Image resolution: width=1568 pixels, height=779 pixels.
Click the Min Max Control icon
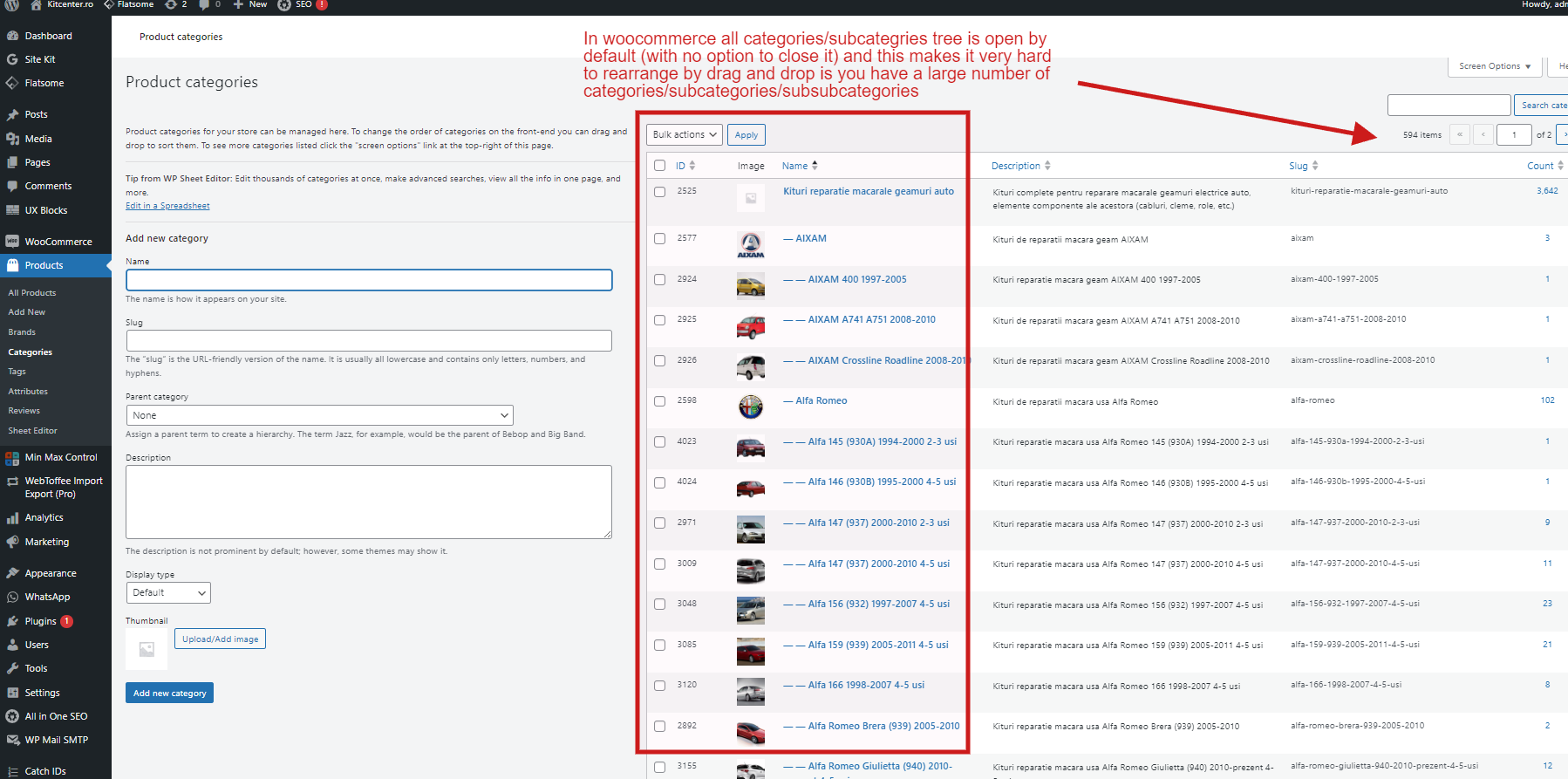tap(12, 457)
